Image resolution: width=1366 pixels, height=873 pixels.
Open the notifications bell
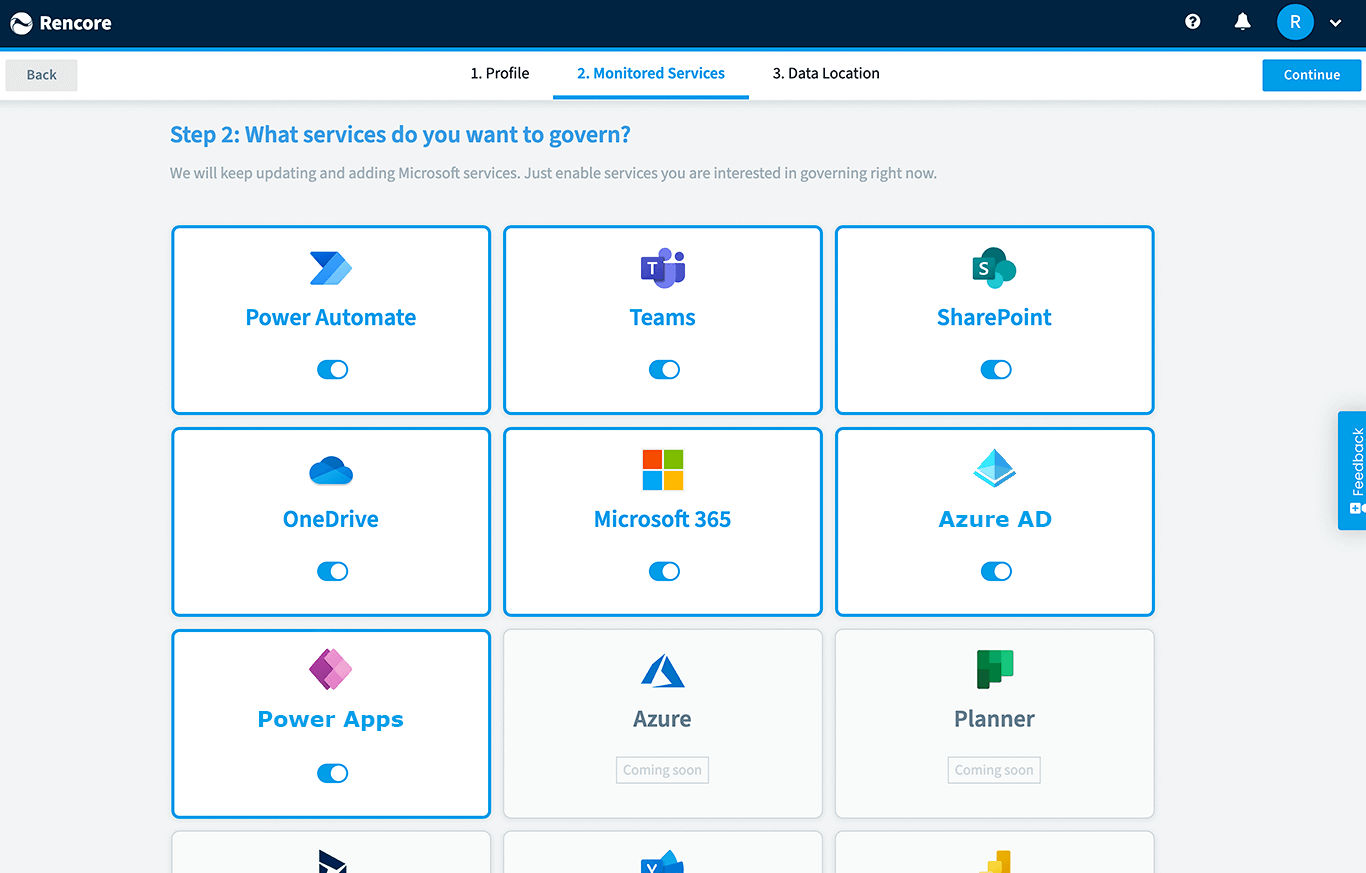coord(1242,21)
